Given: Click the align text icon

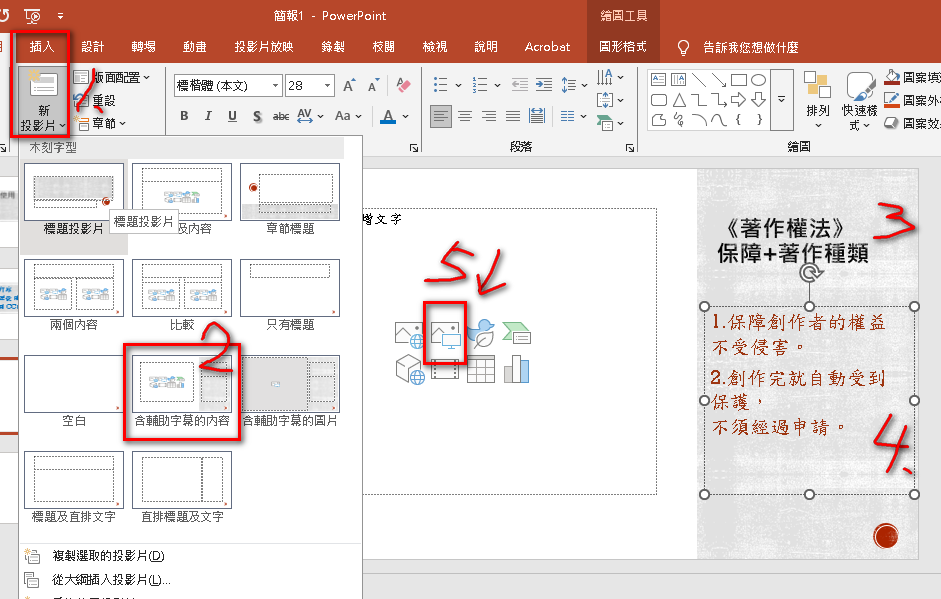Looking at the screenshot, I should (x=604, y=100).
